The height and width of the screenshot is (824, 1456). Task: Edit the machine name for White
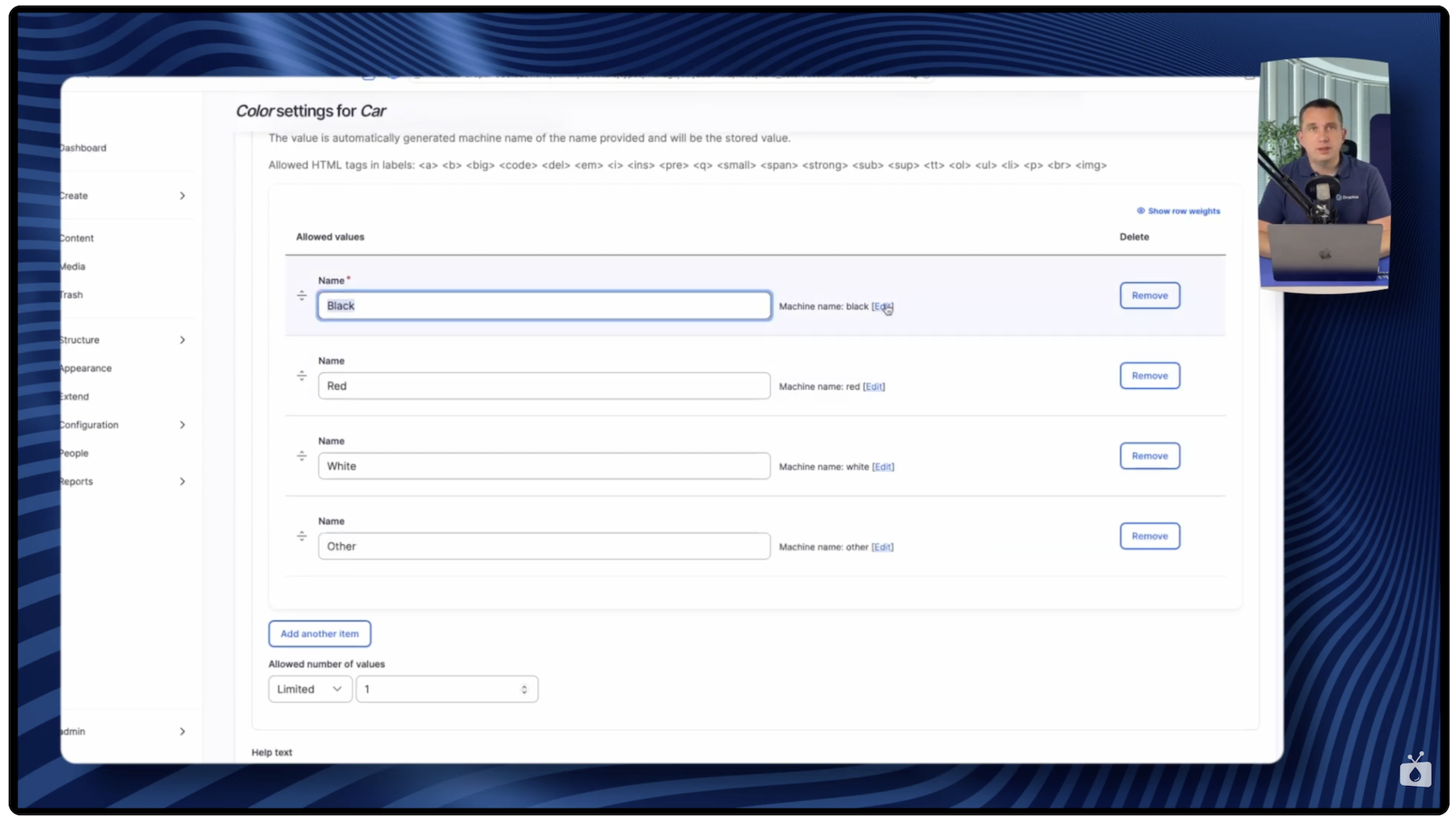click(883, 467)
